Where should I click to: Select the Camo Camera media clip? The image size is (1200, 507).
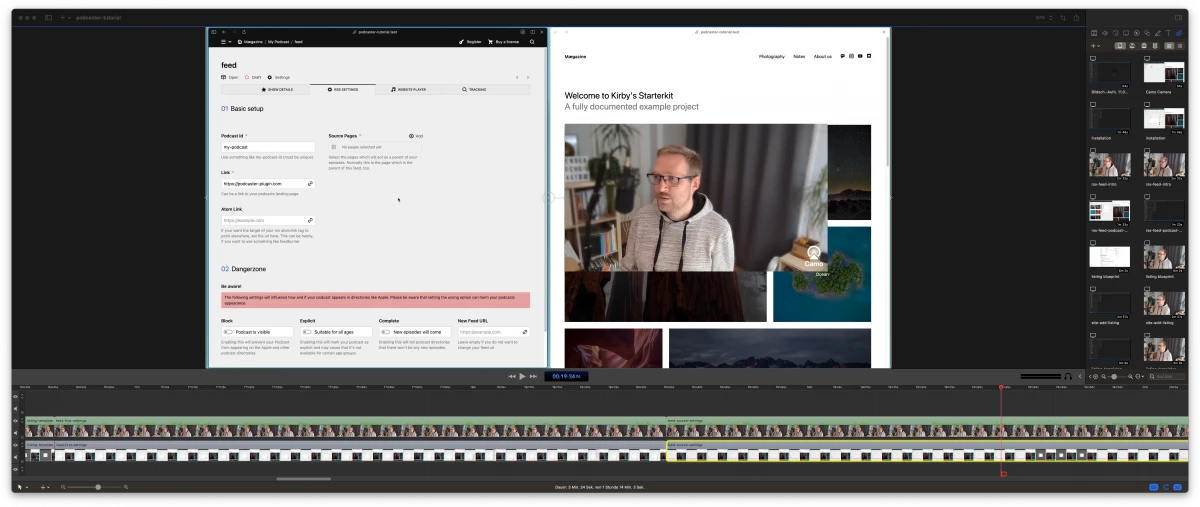(x=1164, y=73)
